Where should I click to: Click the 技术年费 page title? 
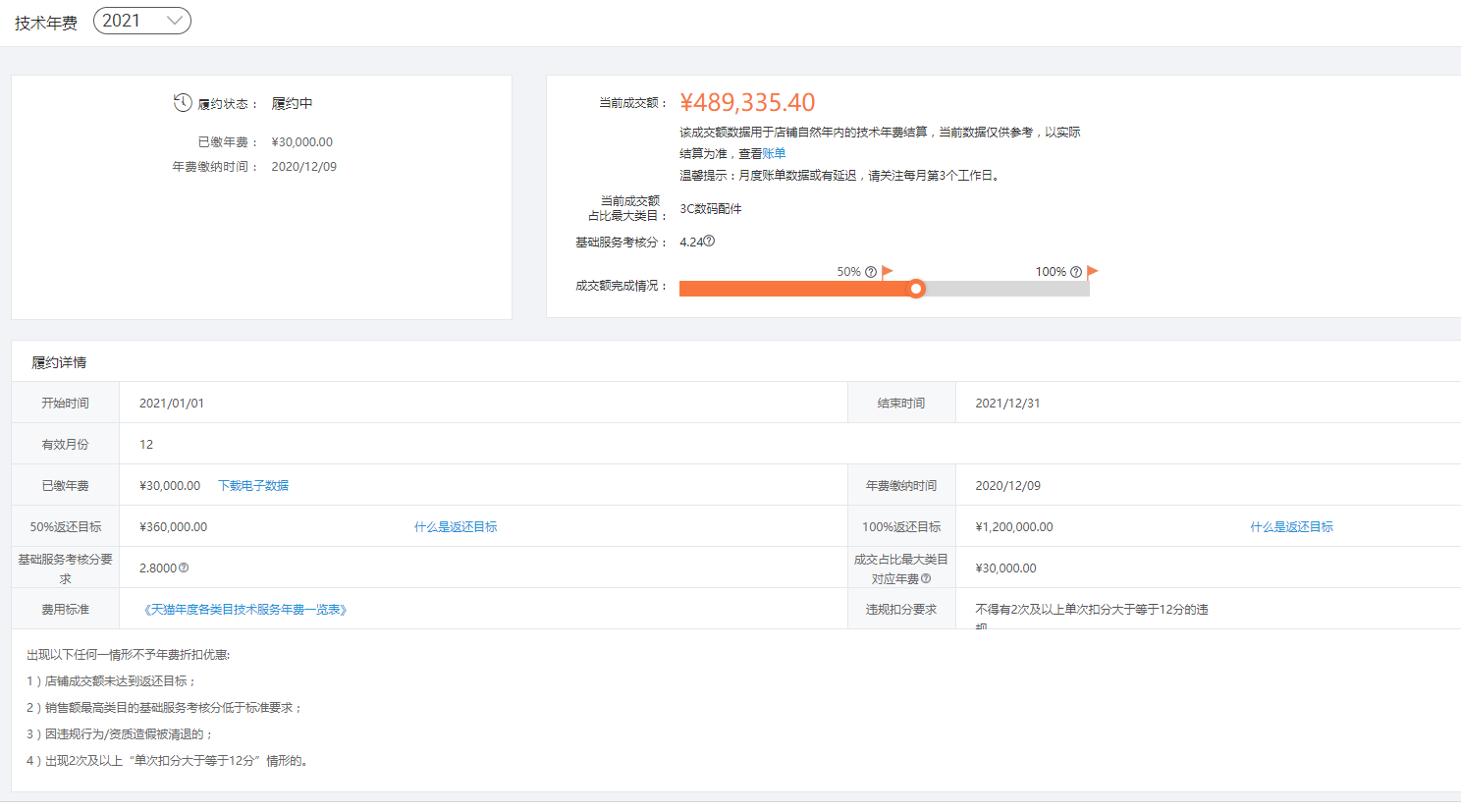46,23
